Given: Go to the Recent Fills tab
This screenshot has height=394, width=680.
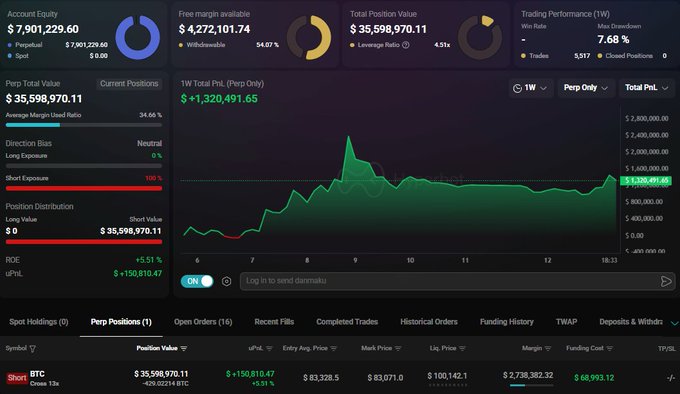Looking at the screenshot, I should (x=274, y=322).
